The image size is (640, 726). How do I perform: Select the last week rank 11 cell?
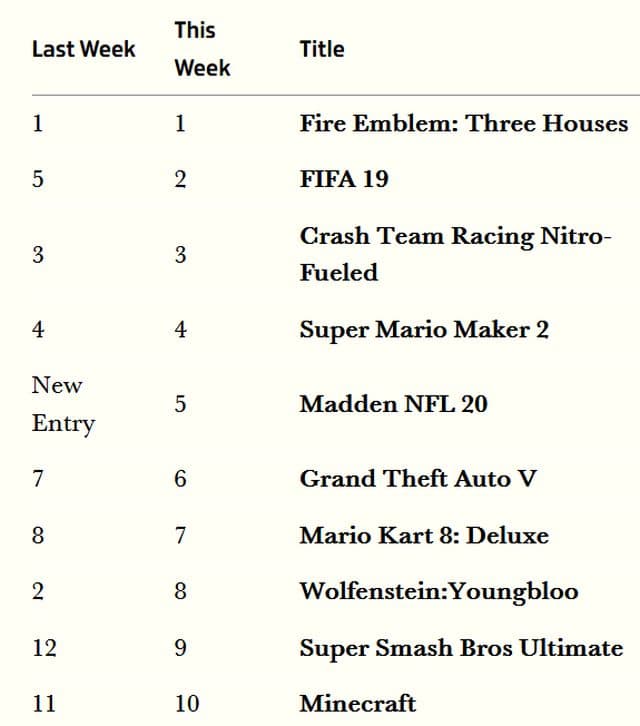coord(43,704)
